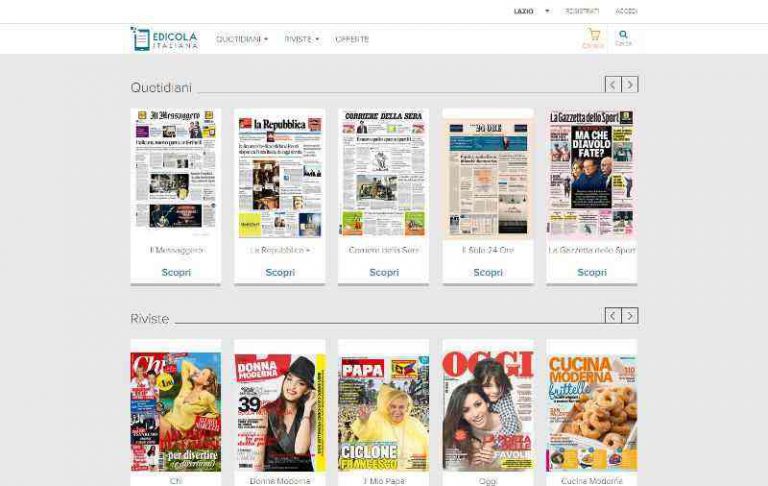
Task: Open the Chi magazine cover
Action: [176, 412]
